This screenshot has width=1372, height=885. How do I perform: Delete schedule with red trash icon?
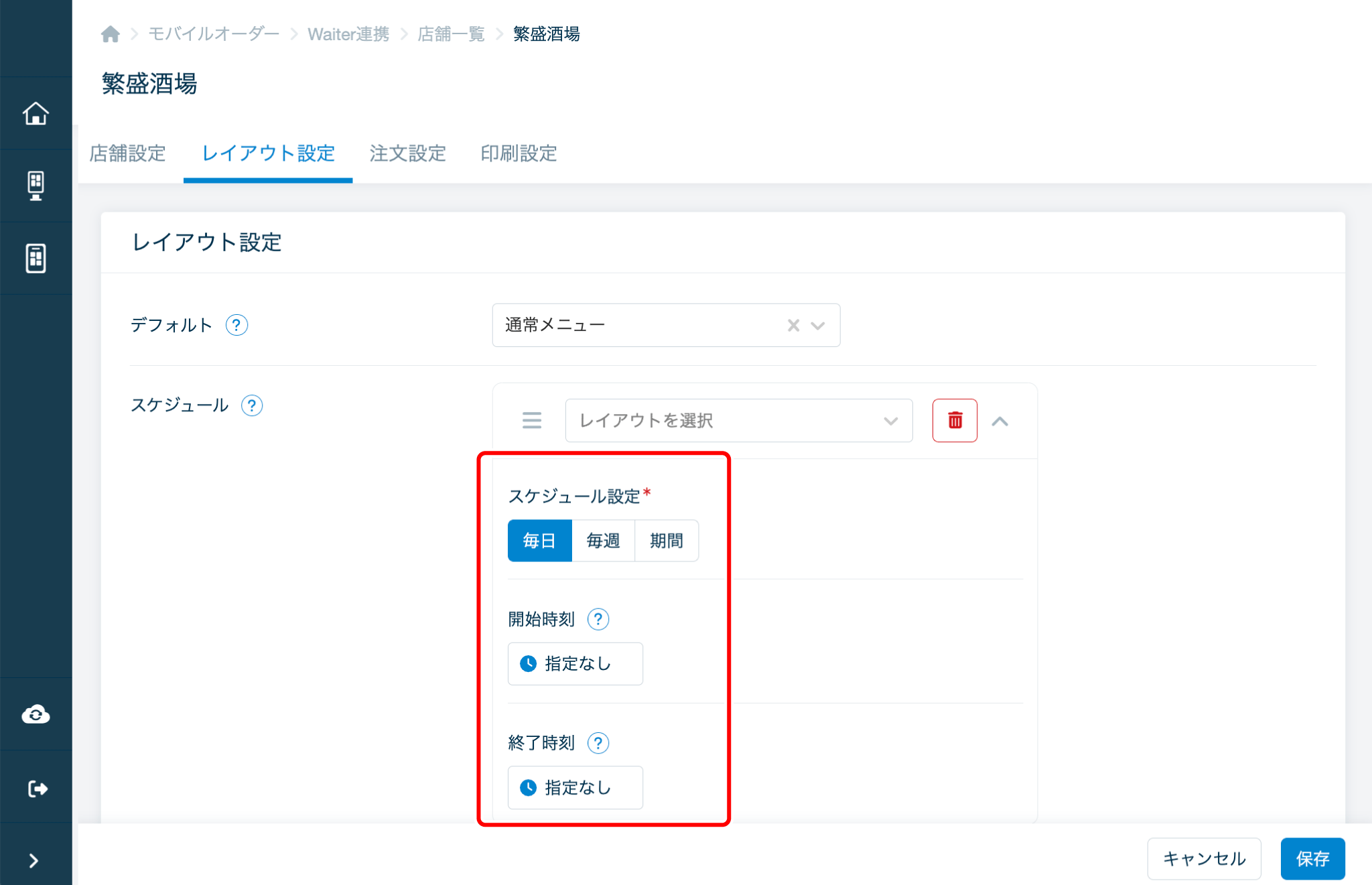pos(955,421)
